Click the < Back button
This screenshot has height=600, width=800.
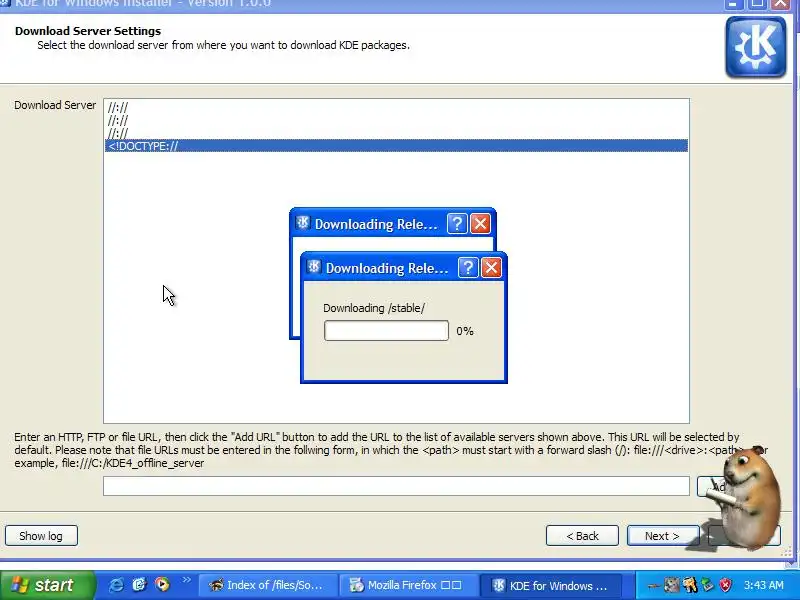582,536
